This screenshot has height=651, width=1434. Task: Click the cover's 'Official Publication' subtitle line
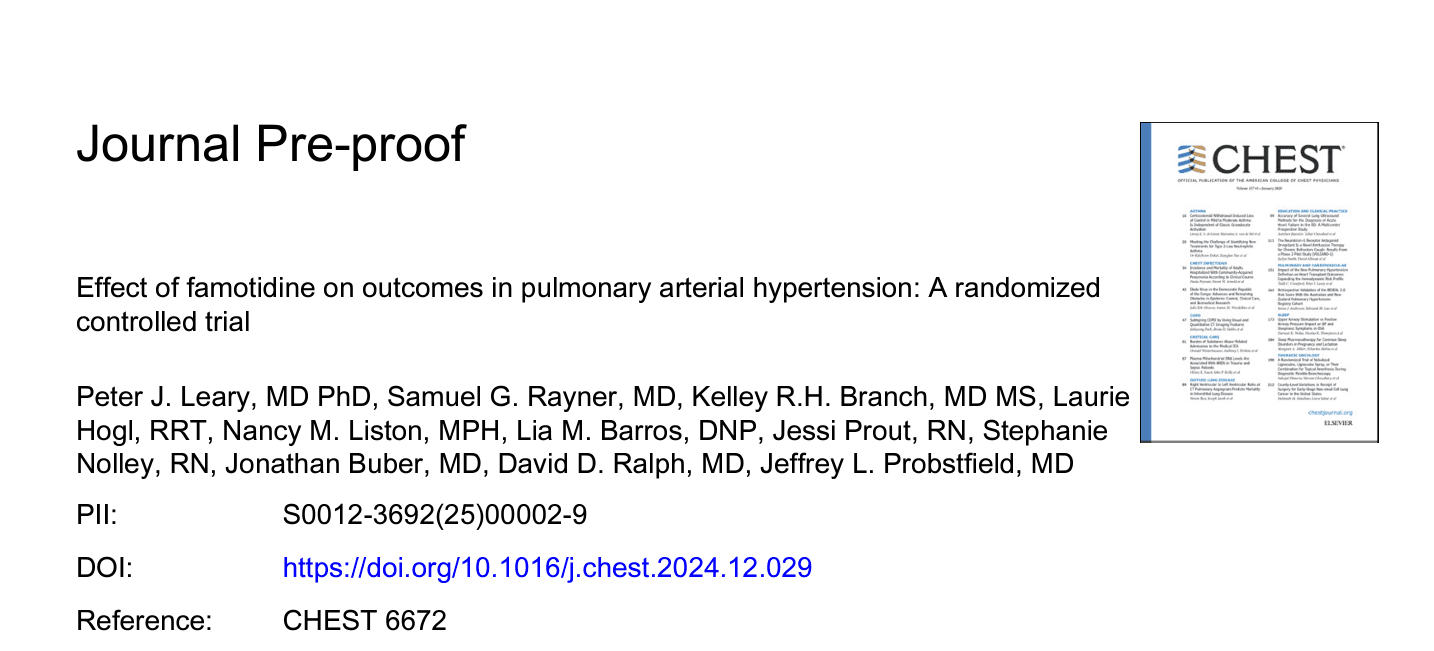pos(1260,181)
